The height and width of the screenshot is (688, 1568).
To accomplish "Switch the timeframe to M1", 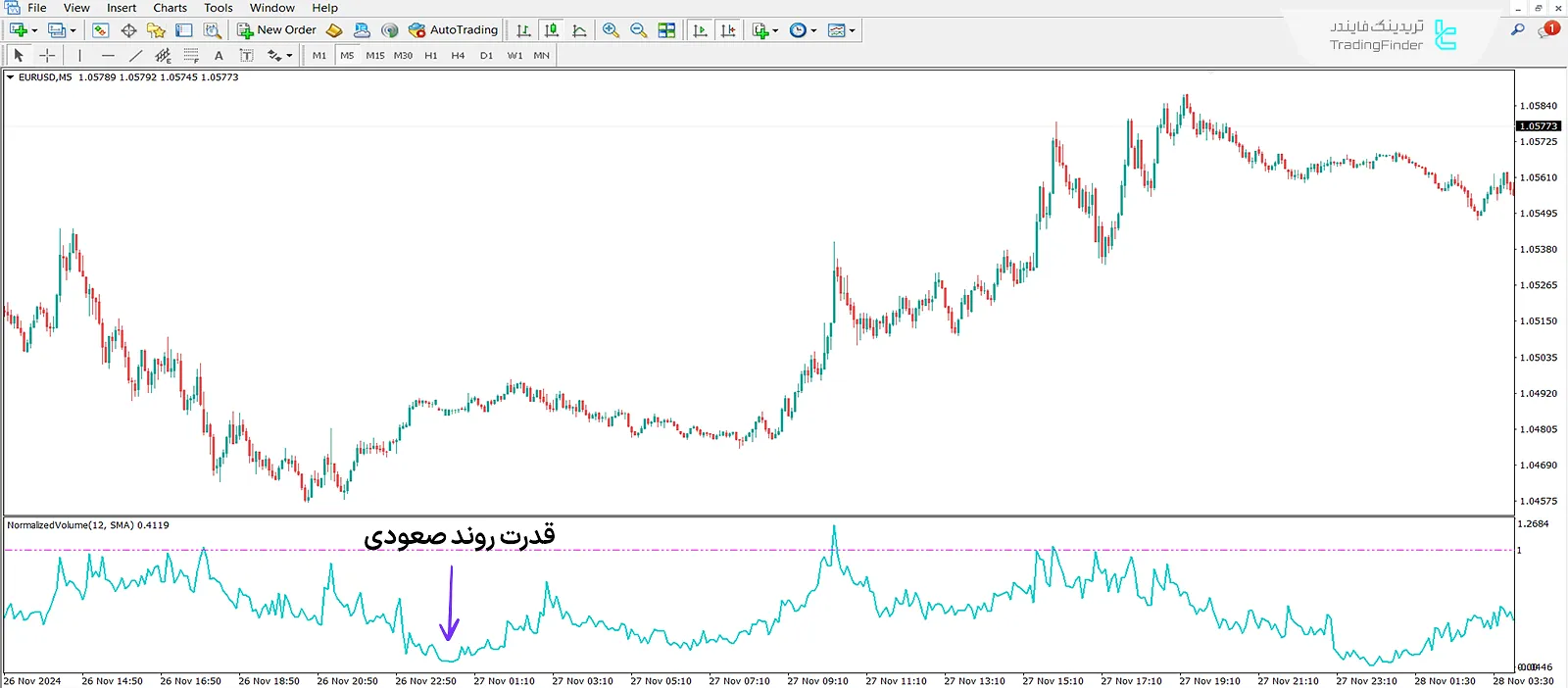I will (319, 56).
